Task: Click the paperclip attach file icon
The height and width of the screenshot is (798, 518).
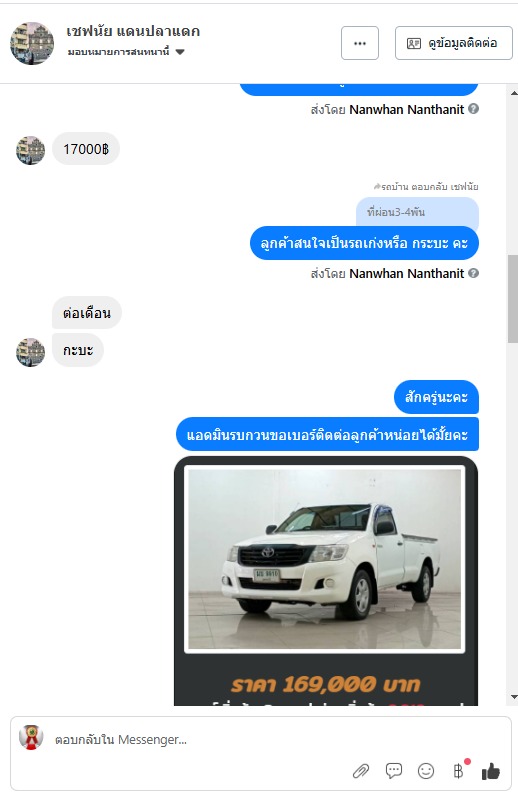Action: tap(361, 771)
